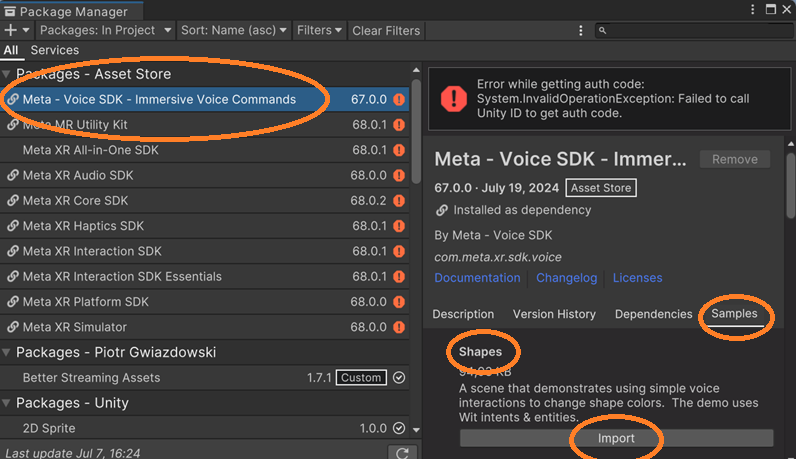Click the refresh icon beside Last update

400,453
